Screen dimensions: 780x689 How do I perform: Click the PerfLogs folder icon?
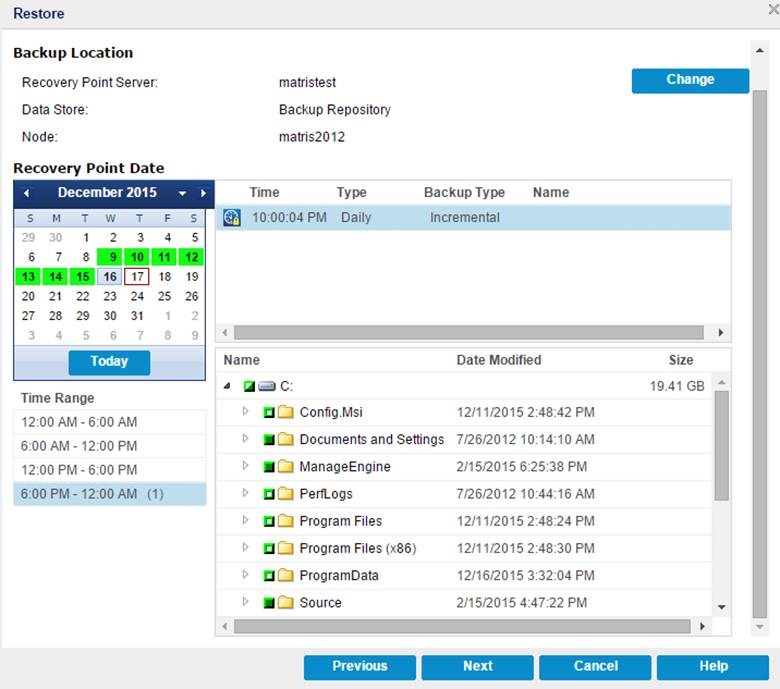pyautogui.click(x=286, y=493)
